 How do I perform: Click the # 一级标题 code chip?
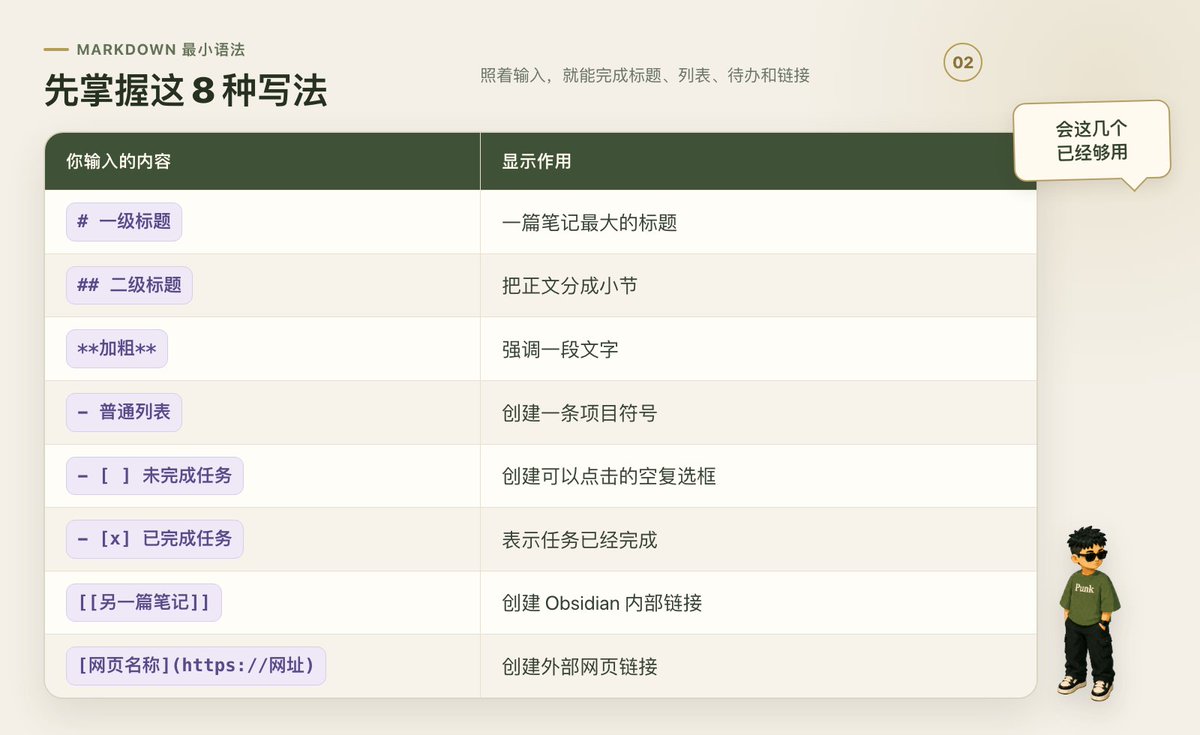pyautogui.click(x=124, y=222)
